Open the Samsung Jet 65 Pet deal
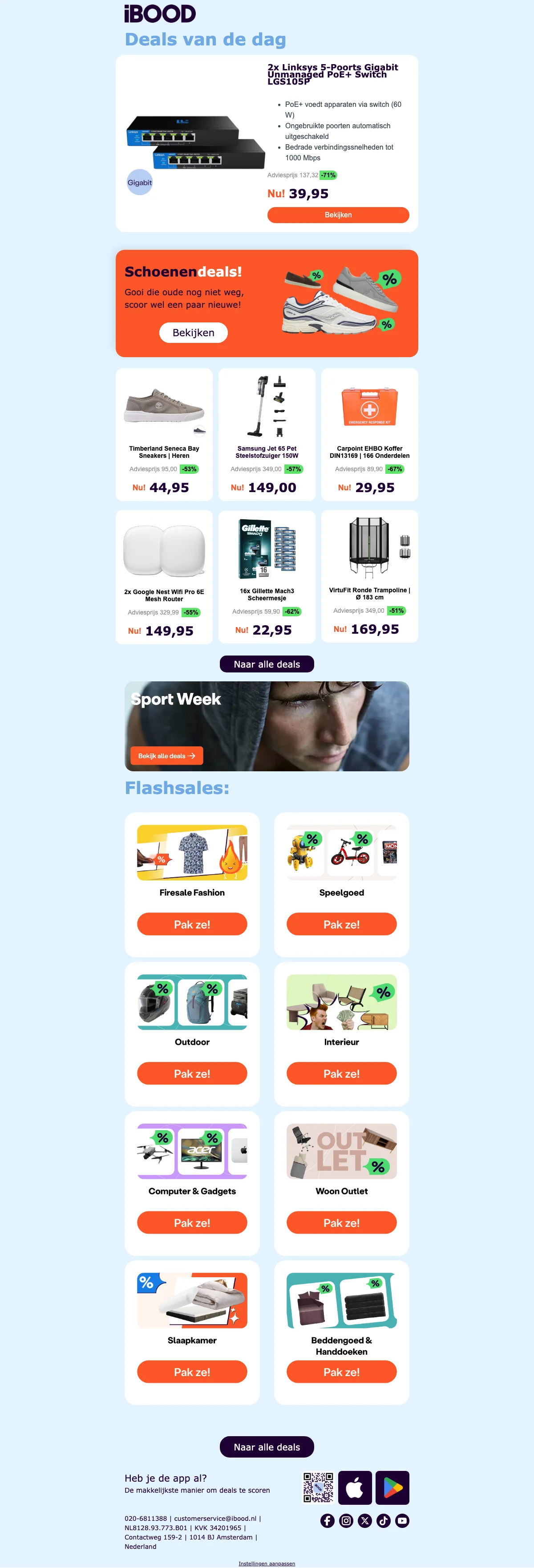 pos(267,435)
